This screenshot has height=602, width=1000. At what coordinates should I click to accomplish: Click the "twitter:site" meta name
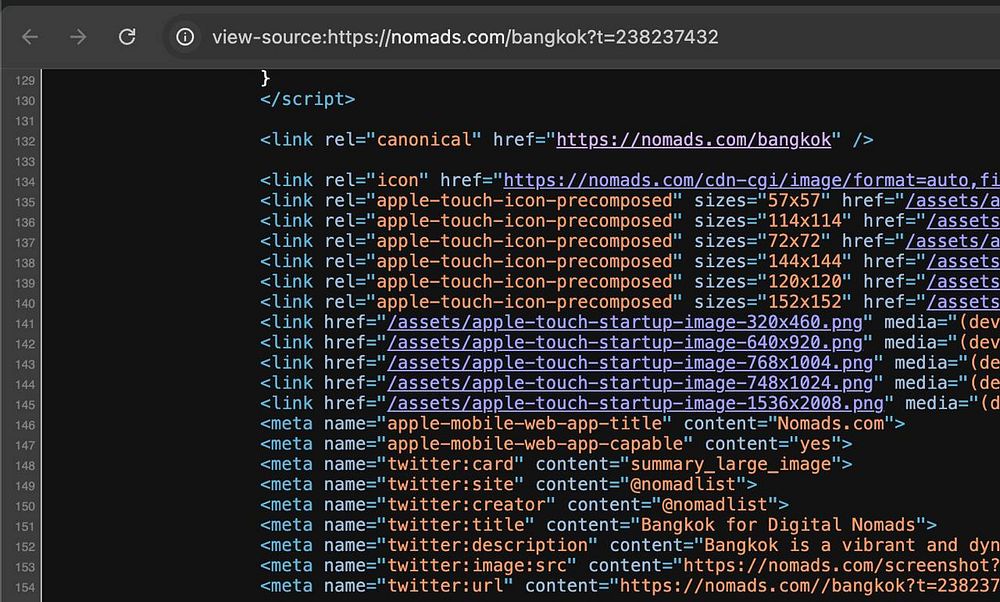tap(450, 485)
